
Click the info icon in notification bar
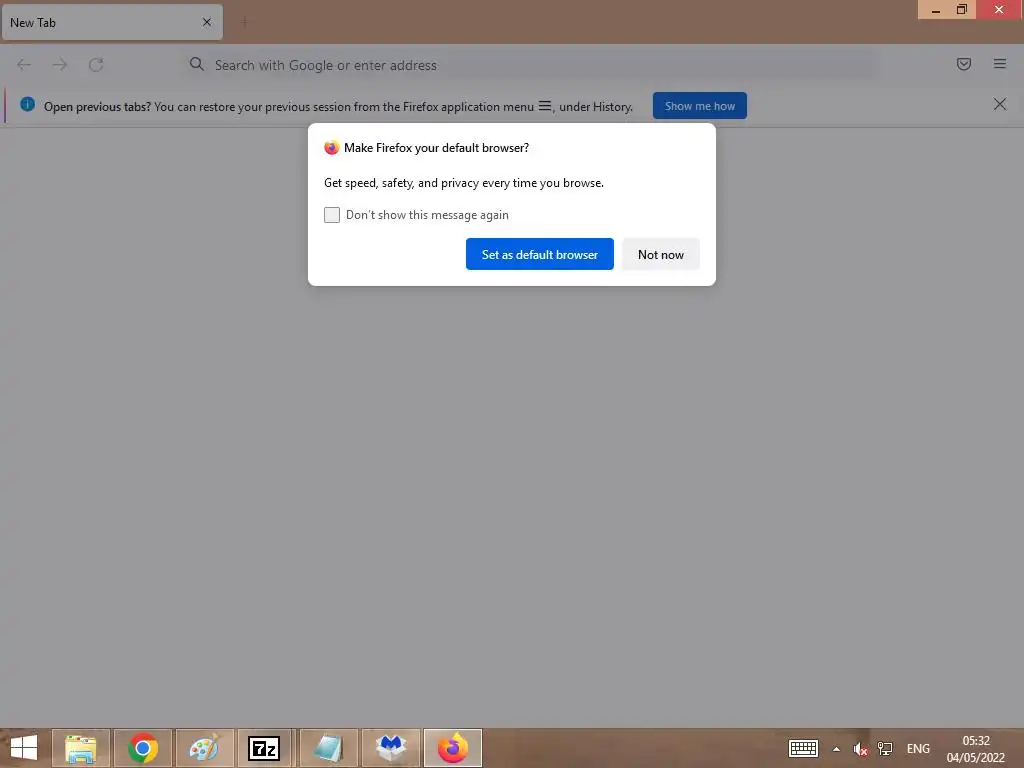pyautogui.click(x=27, y=104)
